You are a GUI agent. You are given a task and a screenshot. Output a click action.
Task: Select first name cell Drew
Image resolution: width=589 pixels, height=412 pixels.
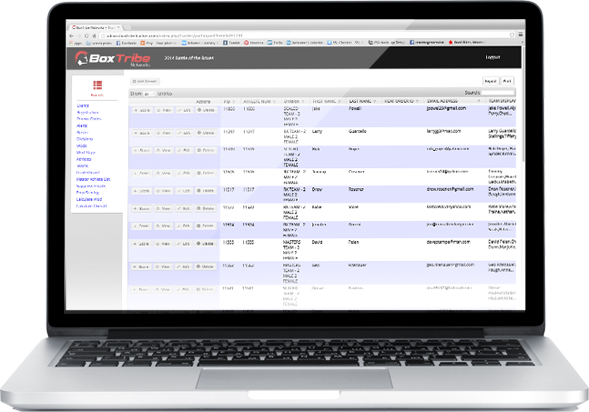317,190
